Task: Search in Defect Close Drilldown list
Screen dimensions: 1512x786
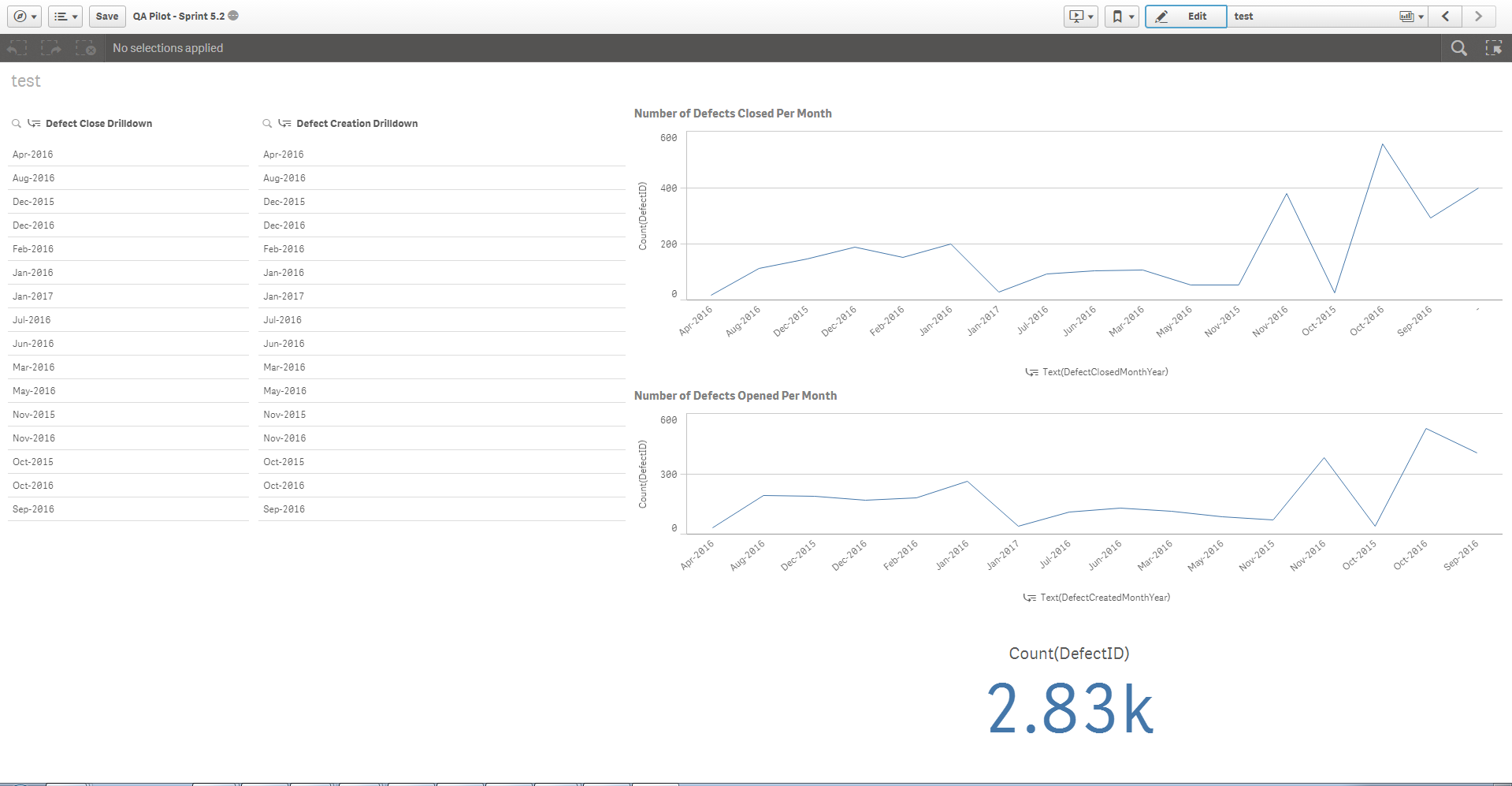Action: [x=17, y=124]
